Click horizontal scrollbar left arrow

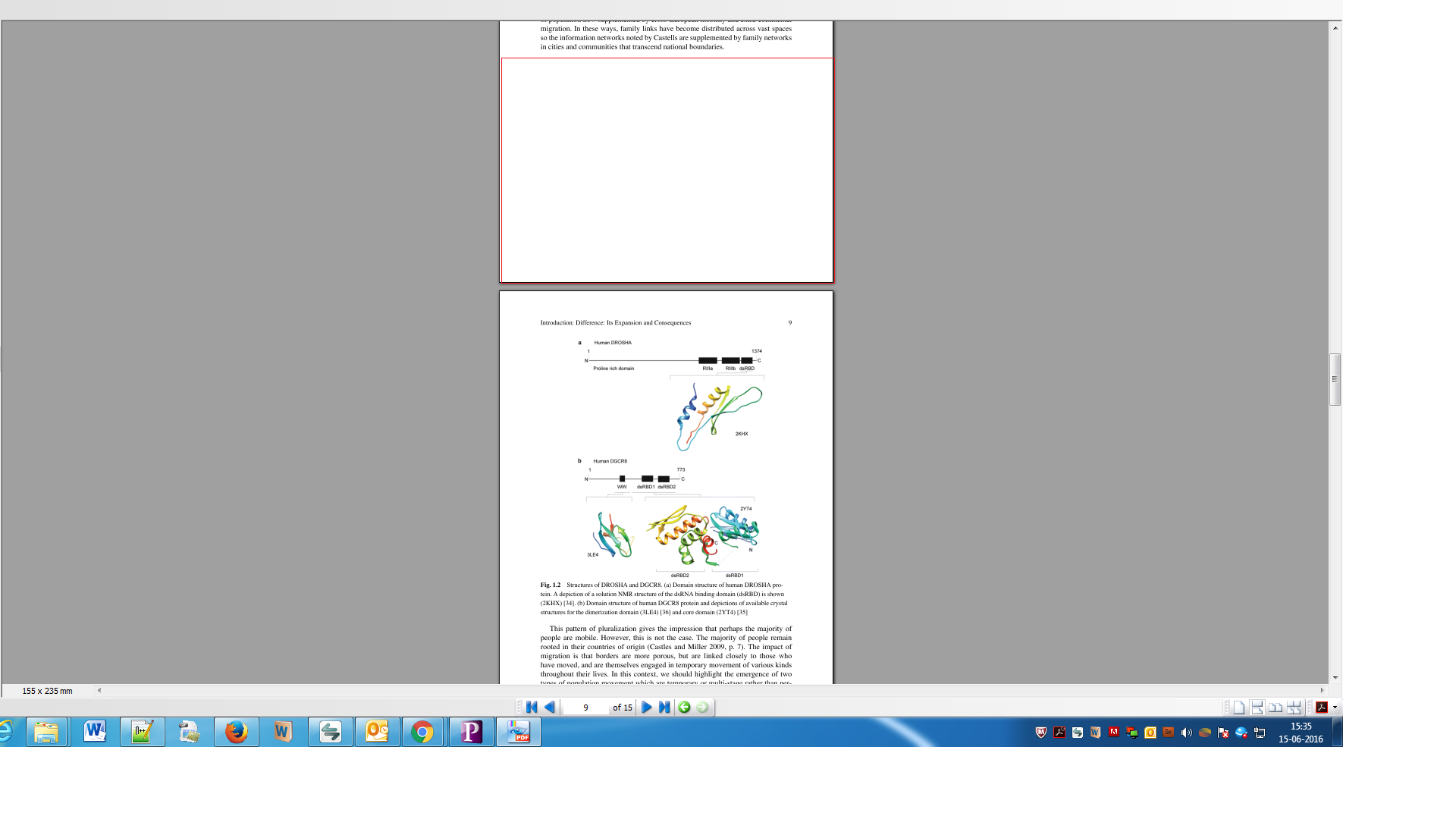tap(99, 690)
